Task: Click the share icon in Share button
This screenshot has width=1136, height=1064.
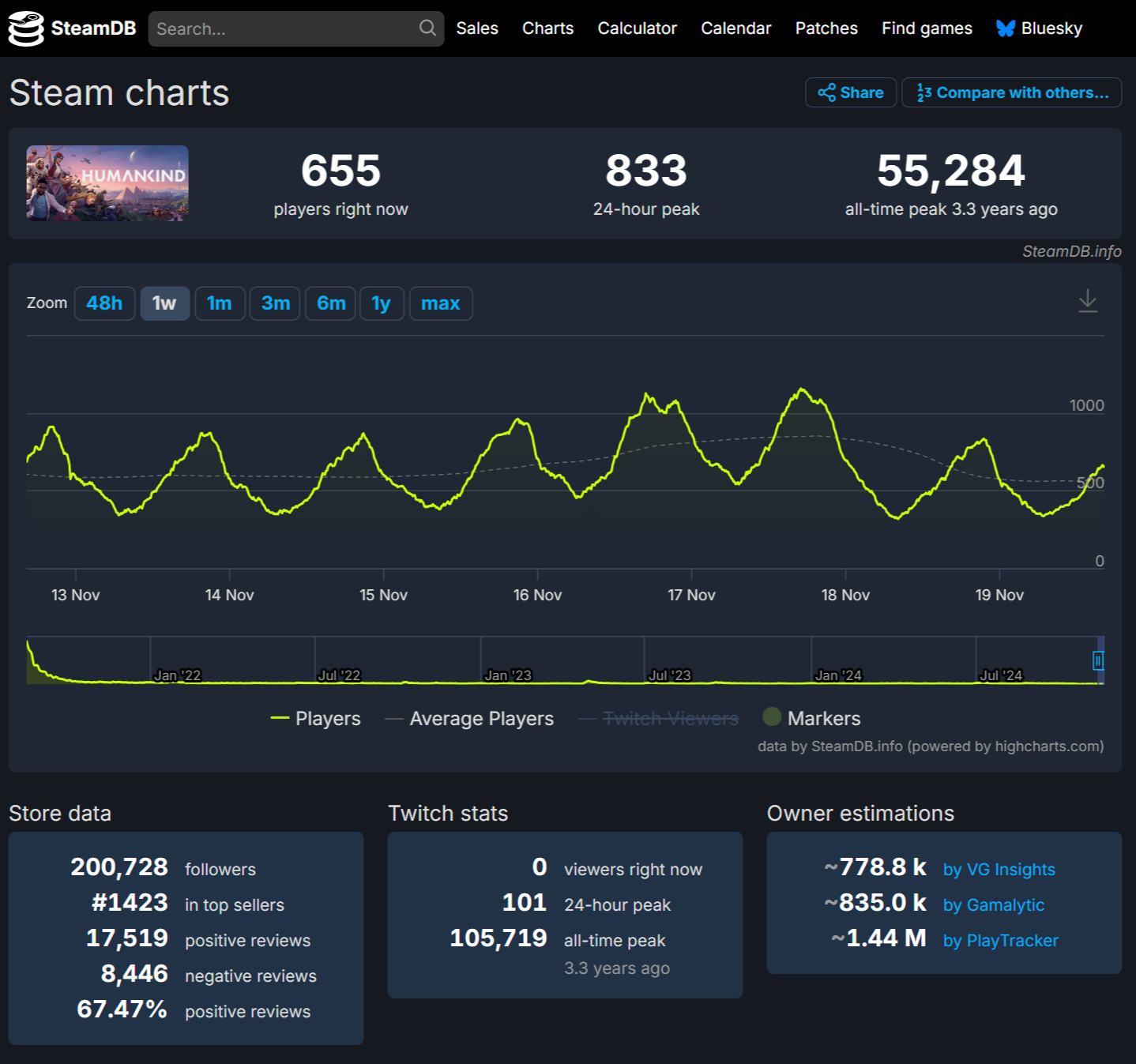Action: pos(826,92)
